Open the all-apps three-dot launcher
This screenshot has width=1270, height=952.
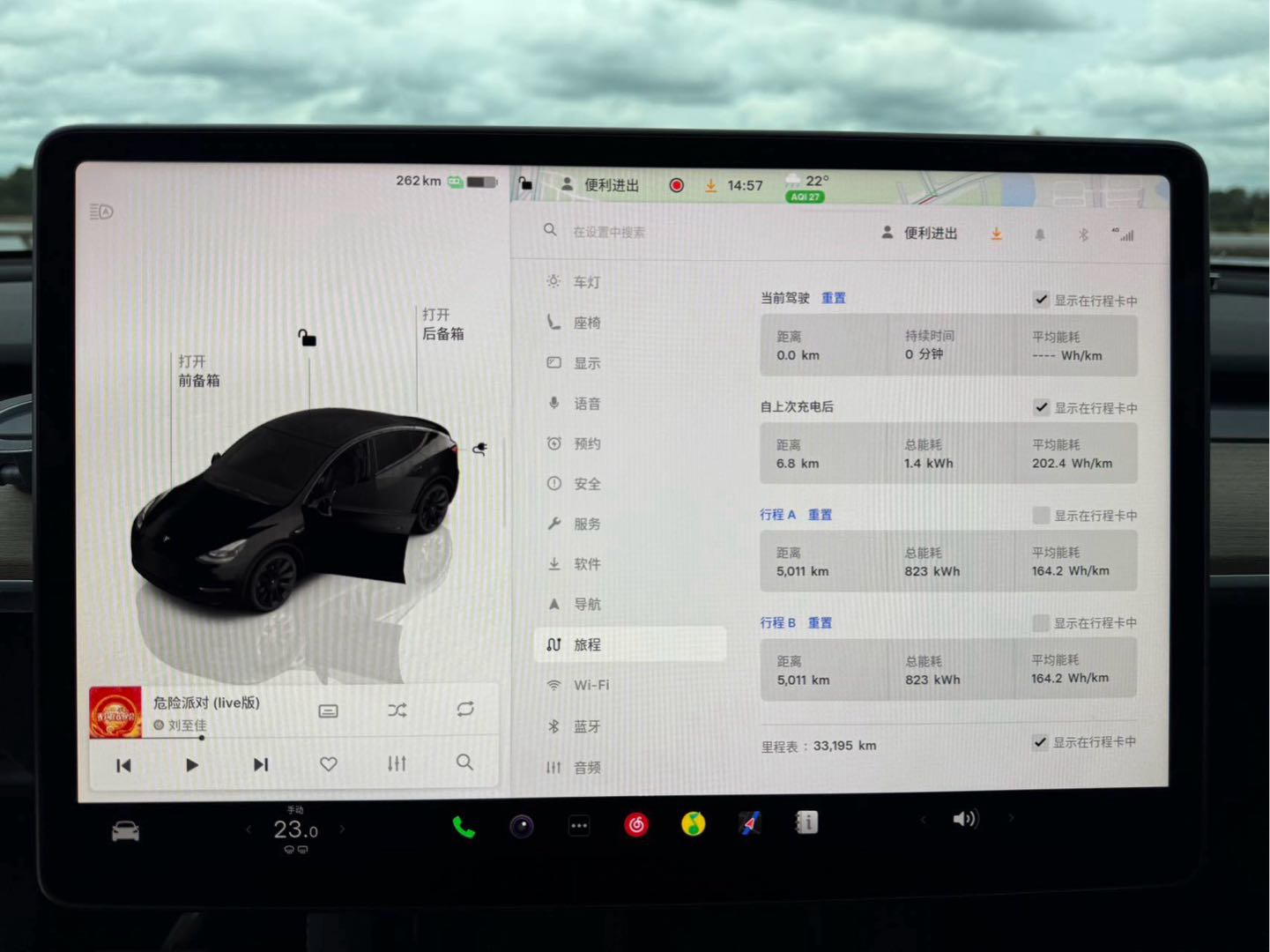(x=579, y=826)
